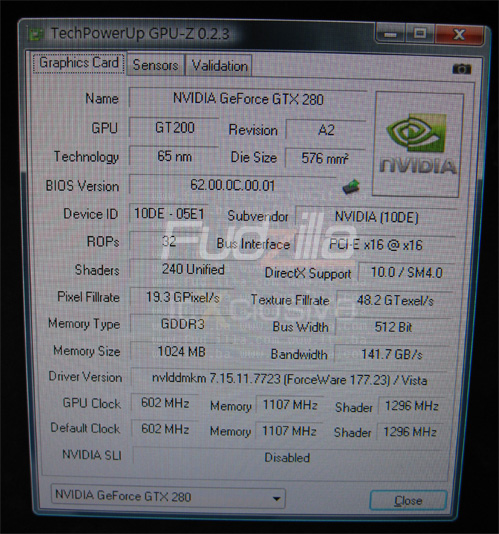Click the Revision field A2

326,130
